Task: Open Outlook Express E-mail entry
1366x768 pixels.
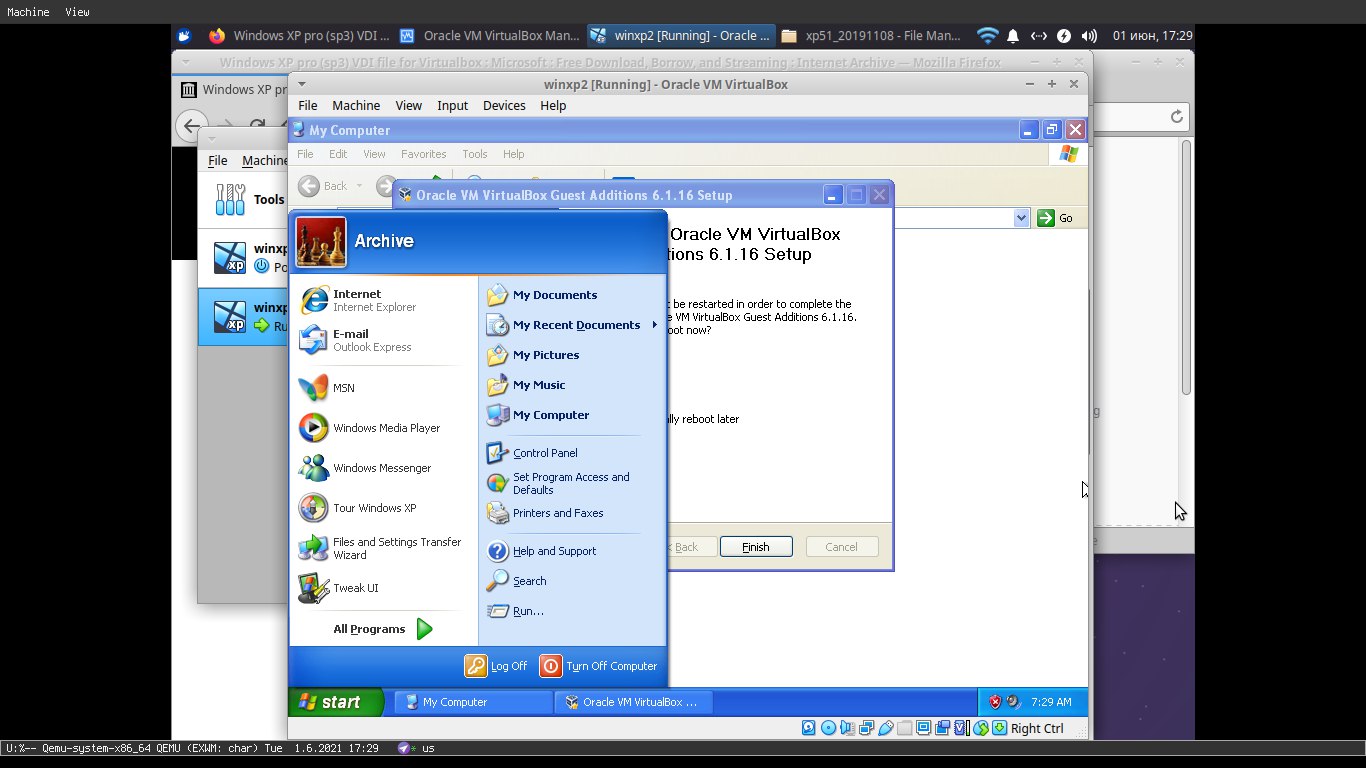Action: coord(372,340)
